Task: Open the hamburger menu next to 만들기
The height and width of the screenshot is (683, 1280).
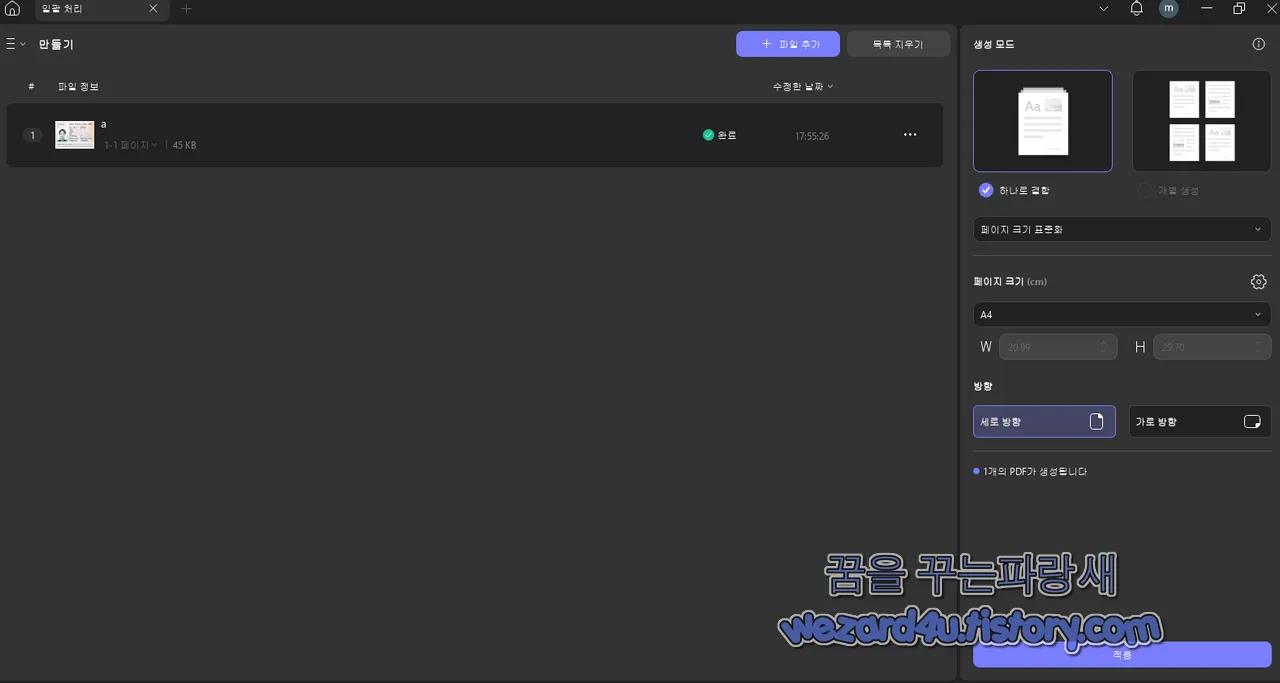Action: [13, 43]
